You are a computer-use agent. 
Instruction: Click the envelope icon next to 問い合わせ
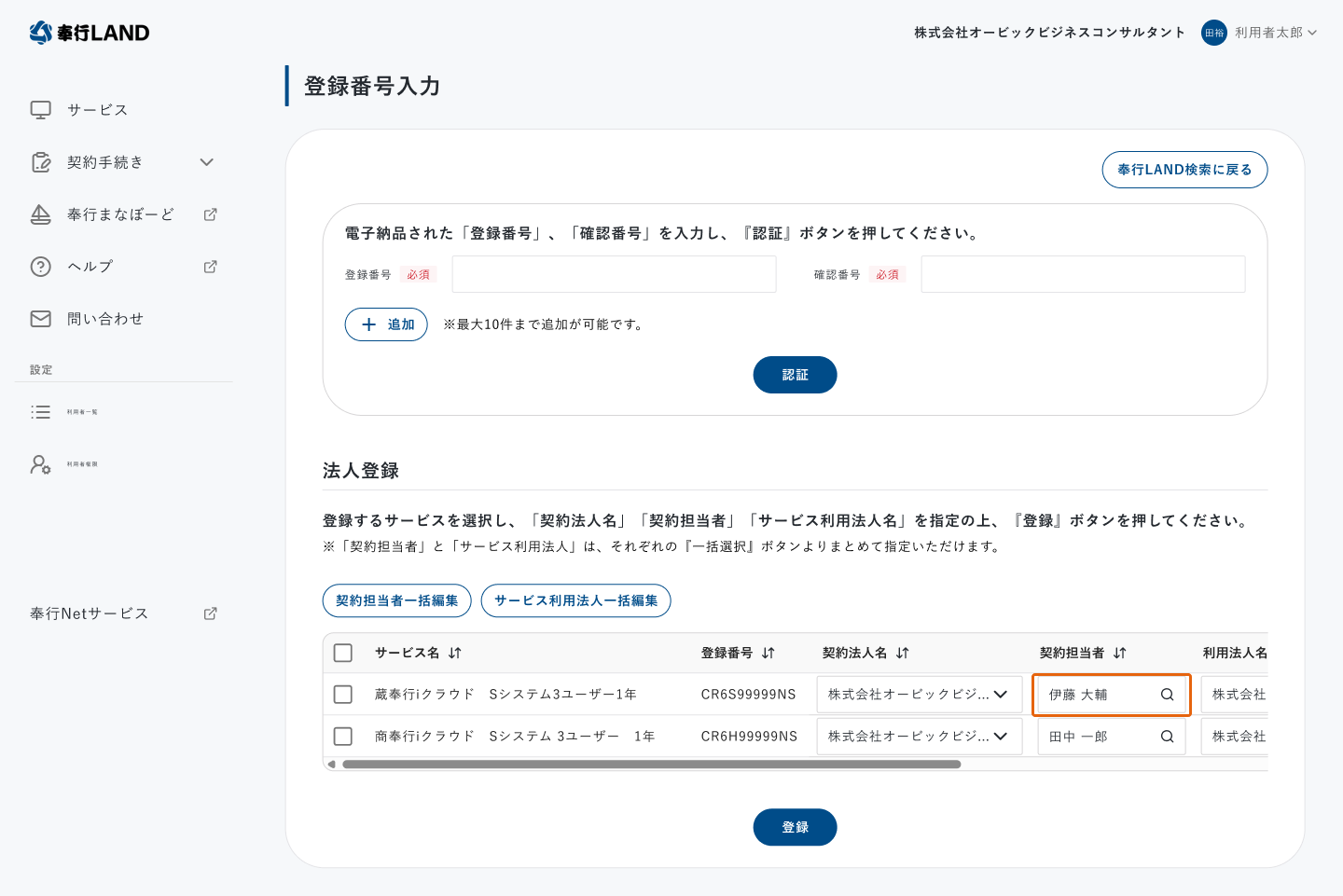40,318
